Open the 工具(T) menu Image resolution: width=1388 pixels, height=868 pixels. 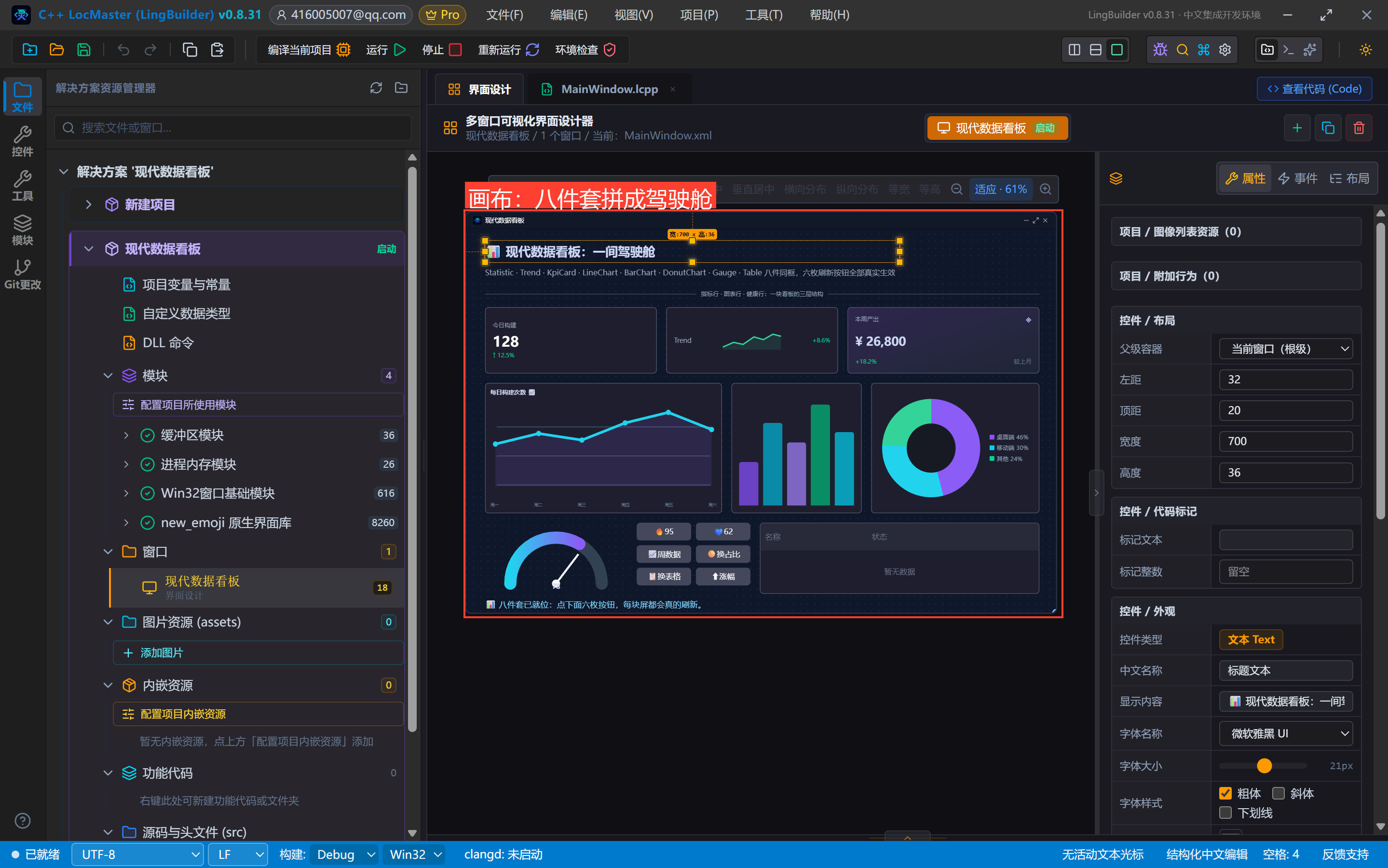[x=763, y=14]
